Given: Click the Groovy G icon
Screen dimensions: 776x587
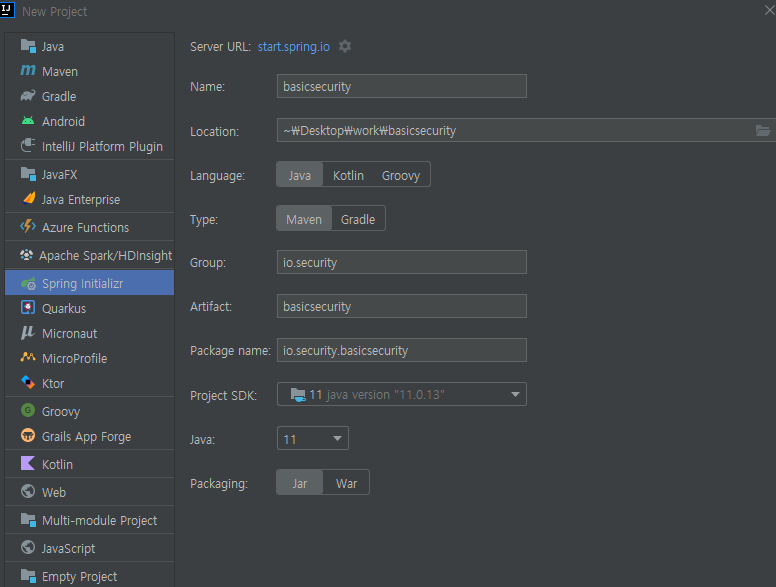Looking at the screenshot, I should (28, 410).
